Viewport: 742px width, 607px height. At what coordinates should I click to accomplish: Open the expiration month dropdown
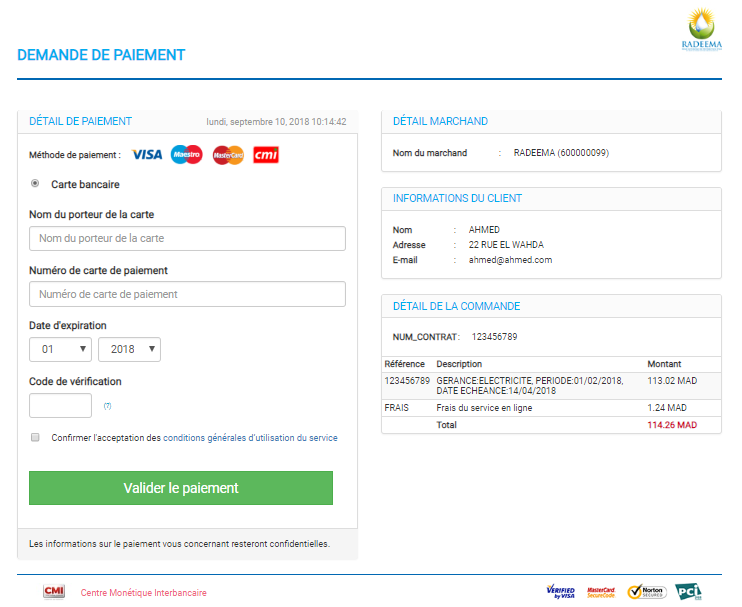point(60,349)
